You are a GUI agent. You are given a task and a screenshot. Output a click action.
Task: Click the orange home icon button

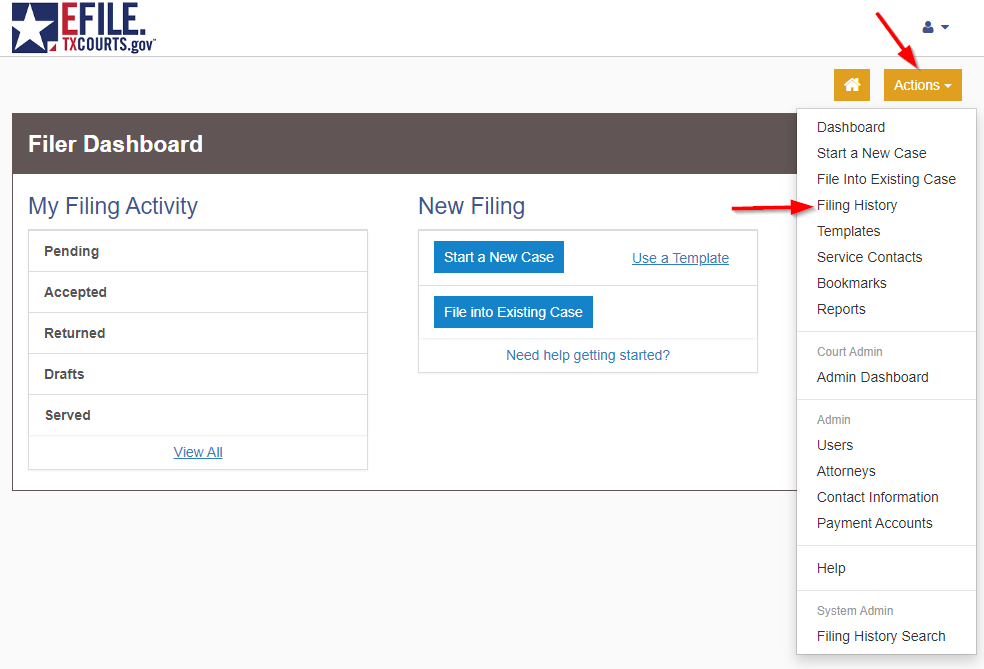(852, 85)
